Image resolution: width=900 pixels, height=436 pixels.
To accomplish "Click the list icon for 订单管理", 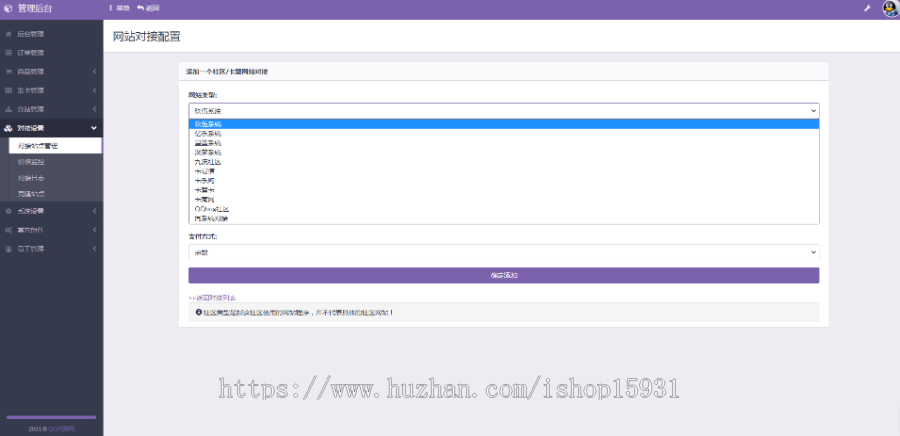I will (8, 53).
